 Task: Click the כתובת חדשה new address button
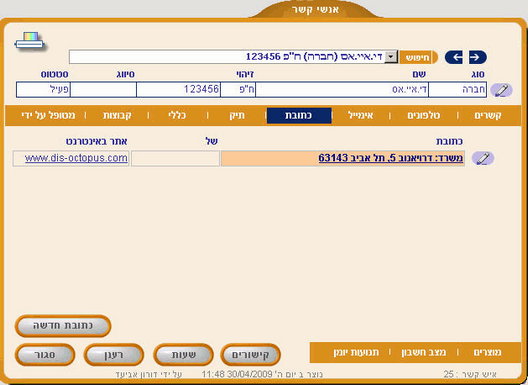(63, 326)
